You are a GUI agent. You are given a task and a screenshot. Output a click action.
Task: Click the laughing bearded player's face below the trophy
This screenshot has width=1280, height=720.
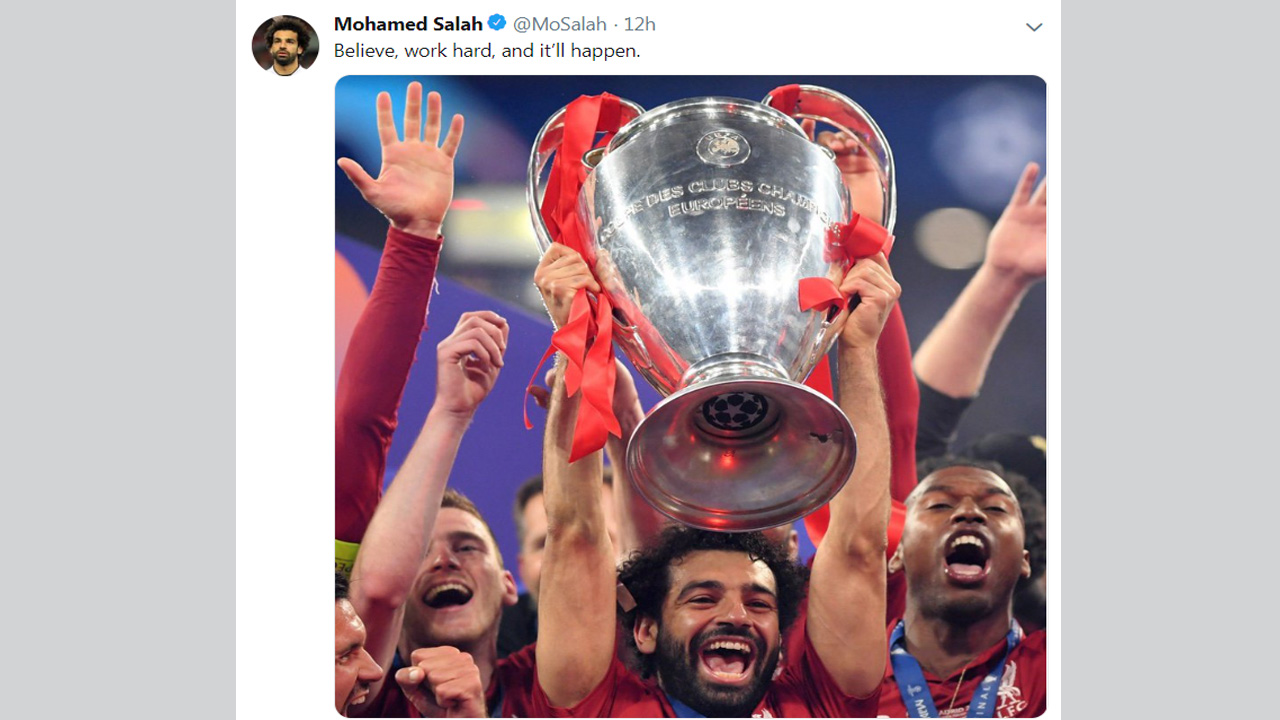pos(715,625)
